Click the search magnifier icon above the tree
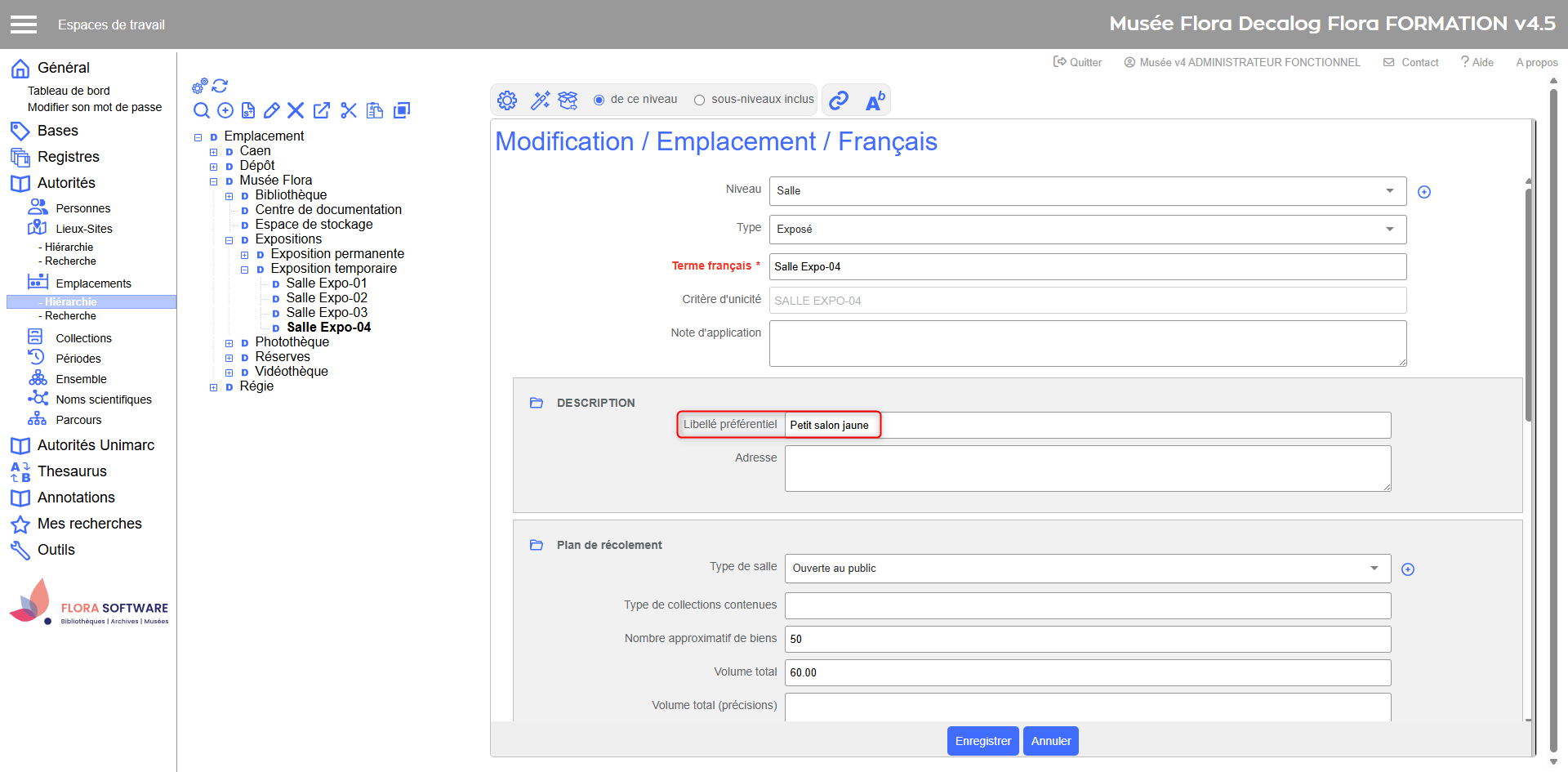Image resolution: width=1568 pixels, height=772 pixels. click(201, 110)
